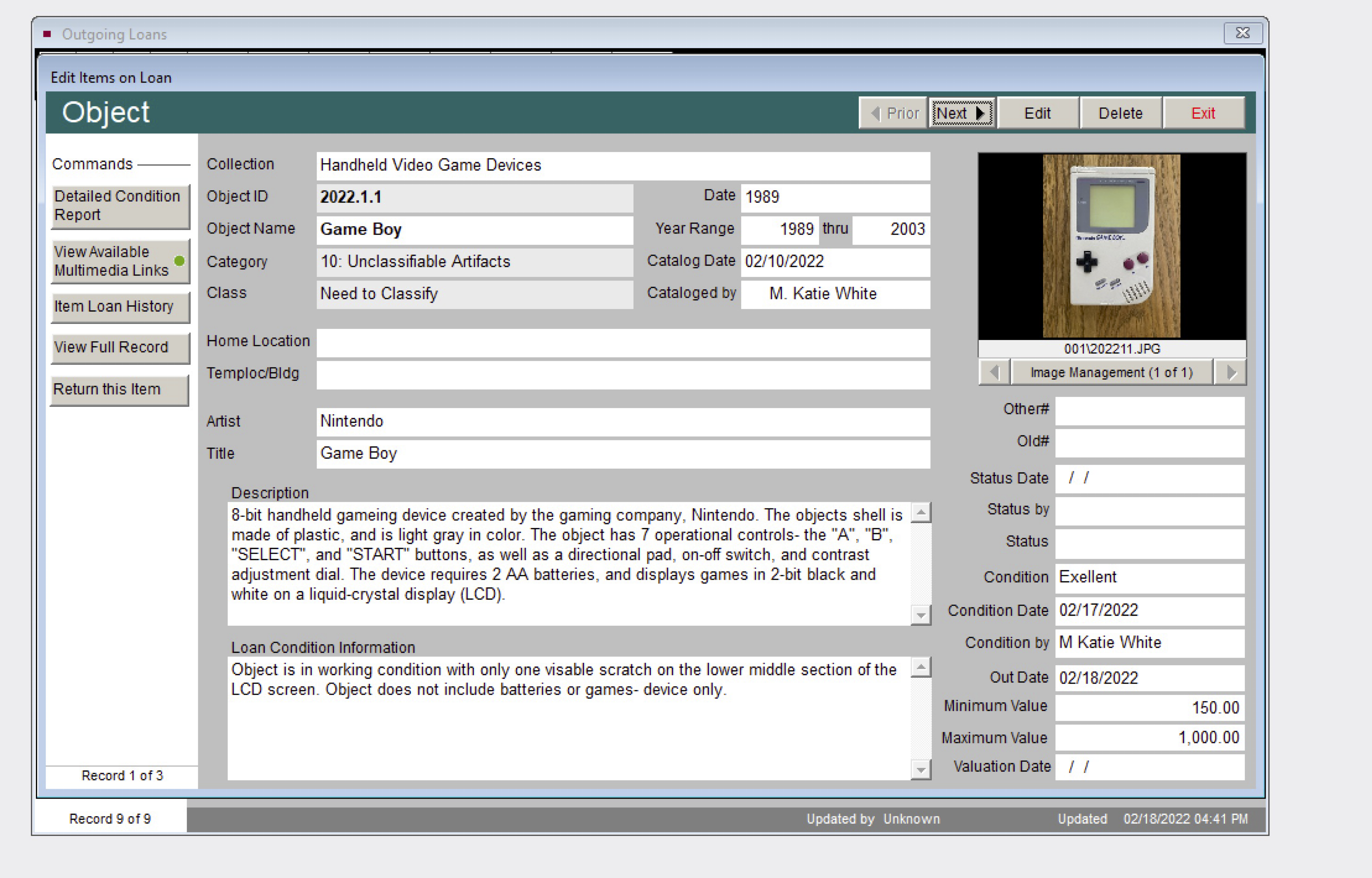Open the Game Boy image thumbnail
This screenshot has height=878, width=1372.
click(x=1111, y=246)
